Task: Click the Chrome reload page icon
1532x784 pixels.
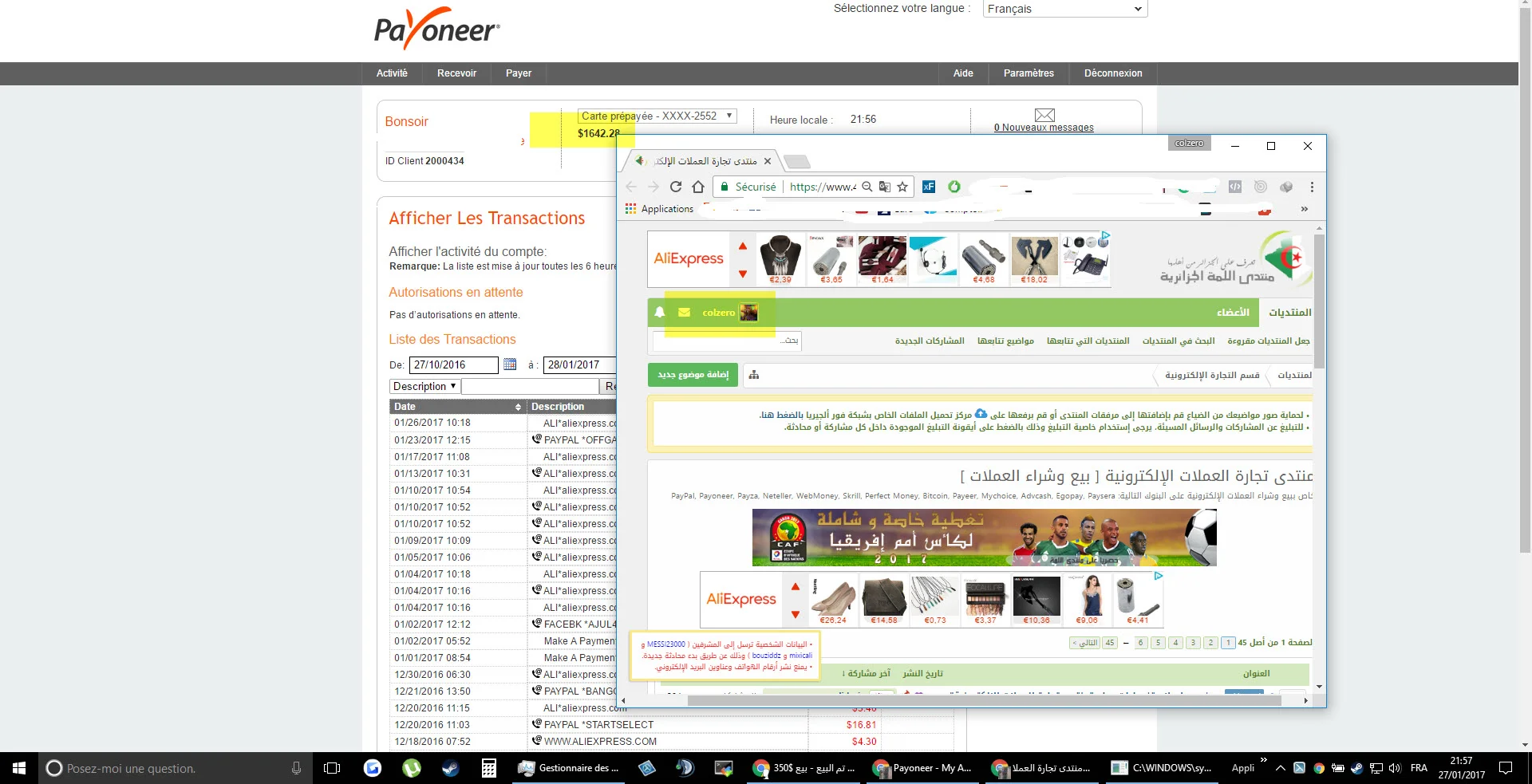Action: click(676, 187)
